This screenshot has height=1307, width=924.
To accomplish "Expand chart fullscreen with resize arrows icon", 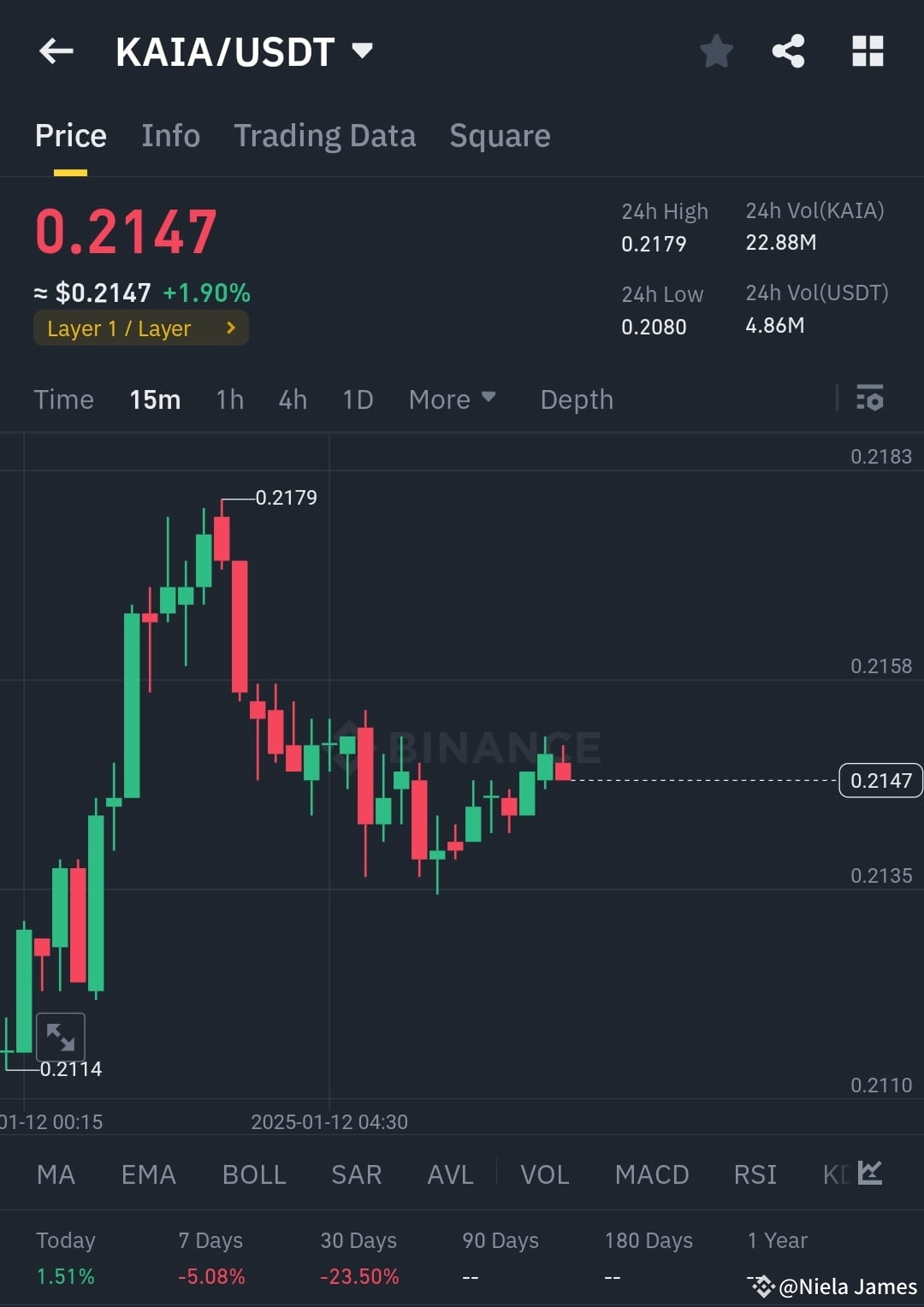I will (x=61, y=1036).
